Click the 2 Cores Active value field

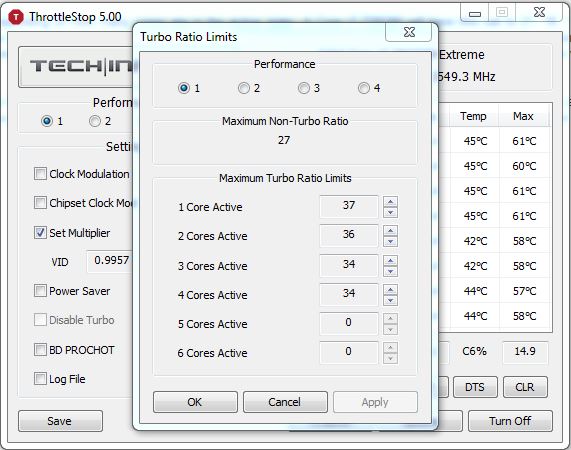pyautogui.click(x=348, y=236)
